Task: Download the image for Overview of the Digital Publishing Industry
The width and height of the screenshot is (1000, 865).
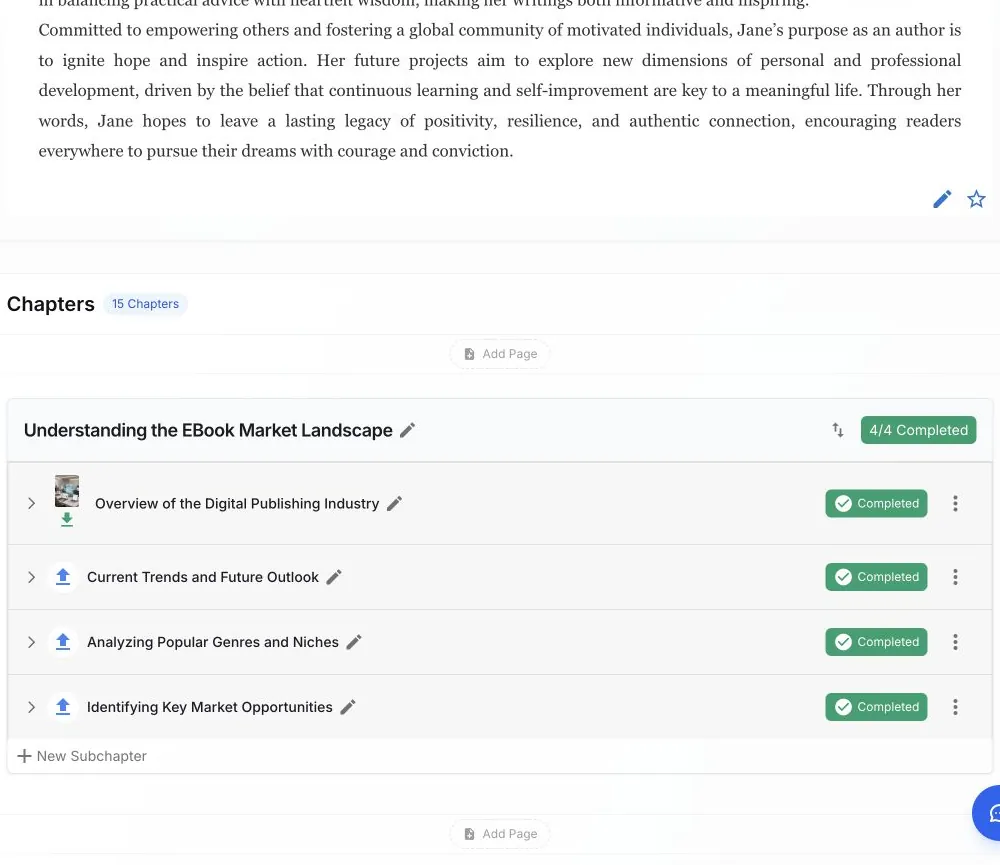Action: [67, 519]
